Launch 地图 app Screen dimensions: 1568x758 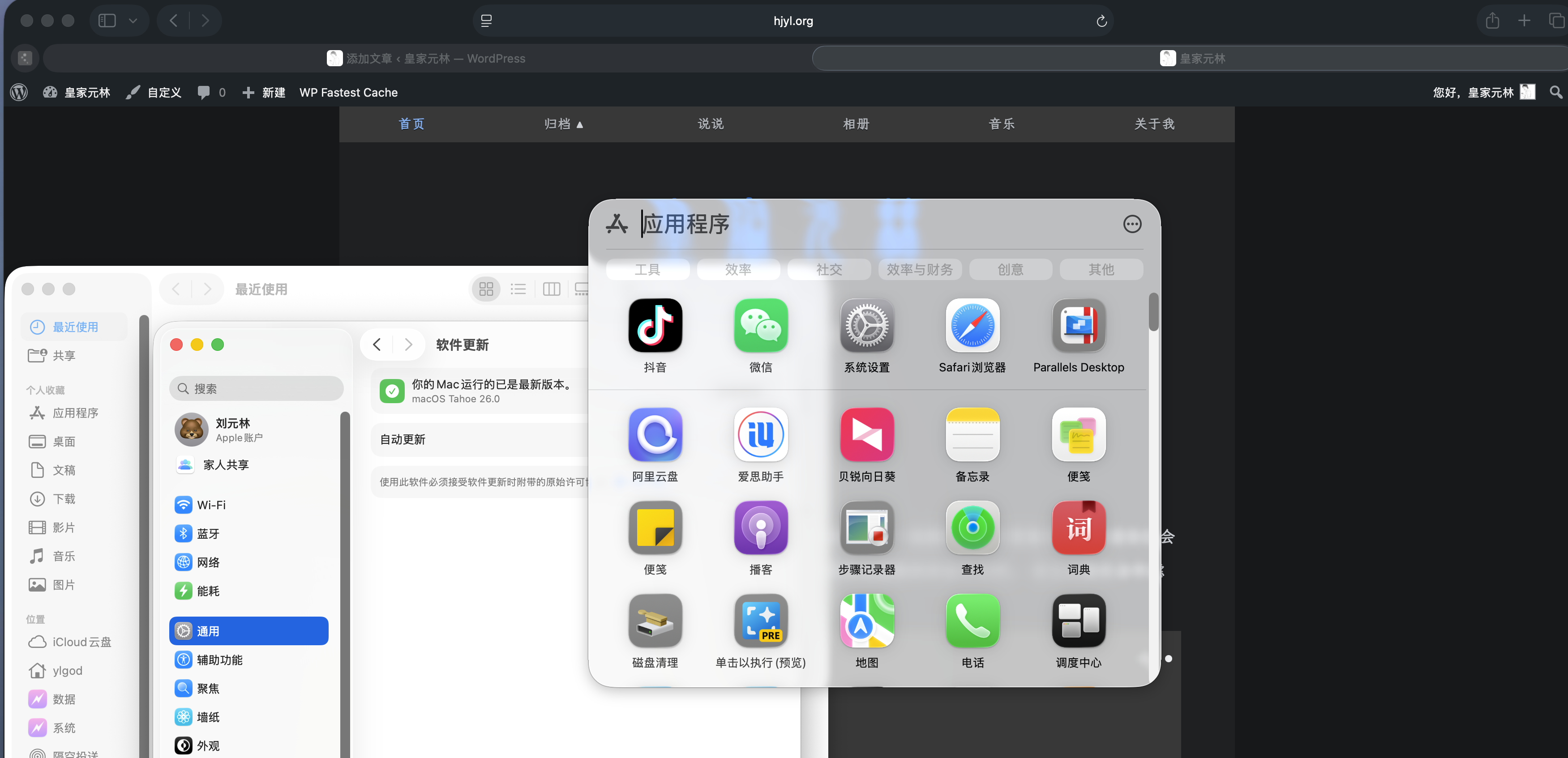click(x=867, y=621)
